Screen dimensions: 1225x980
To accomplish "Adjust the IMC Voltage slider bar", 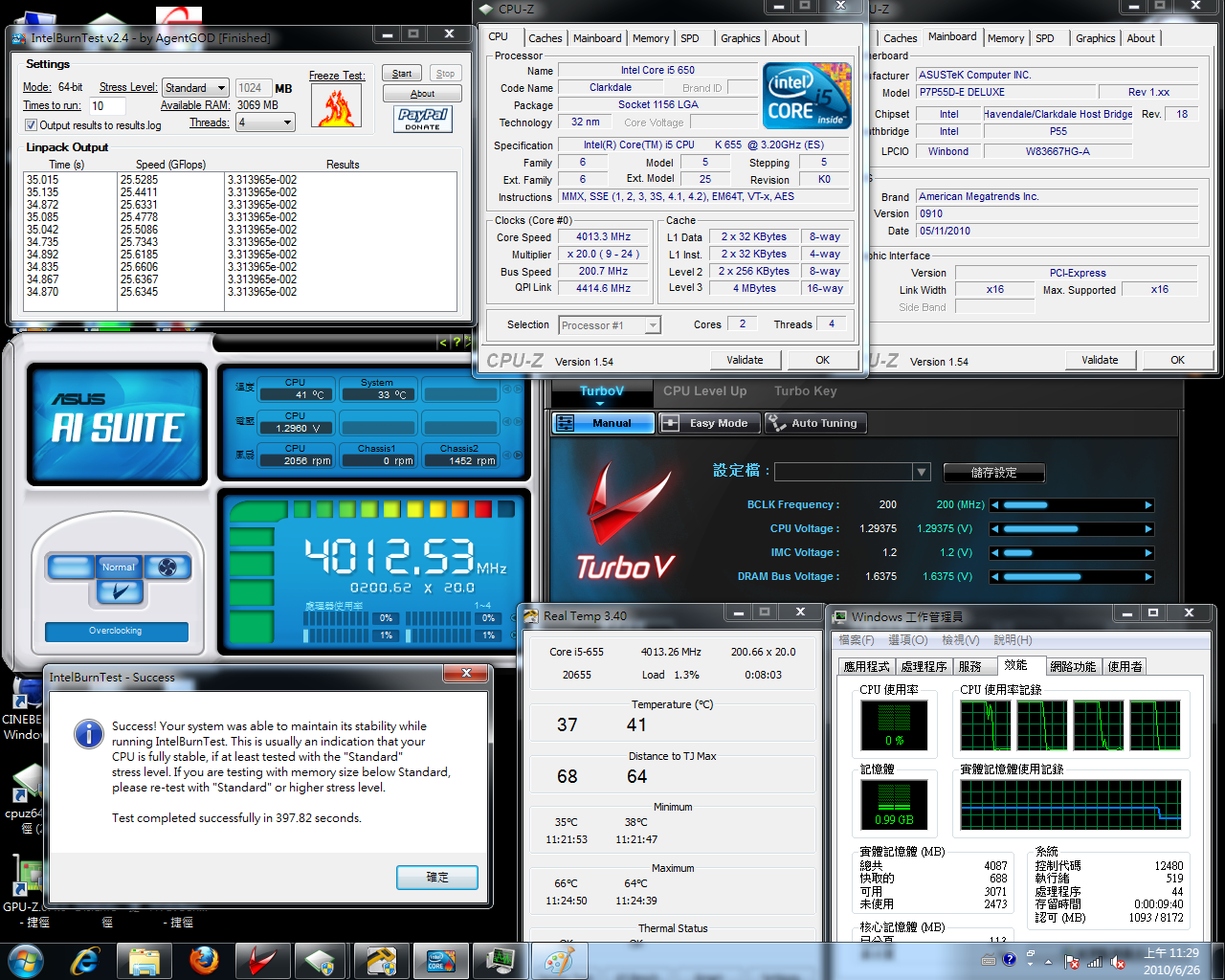I will pos(1072,553).
